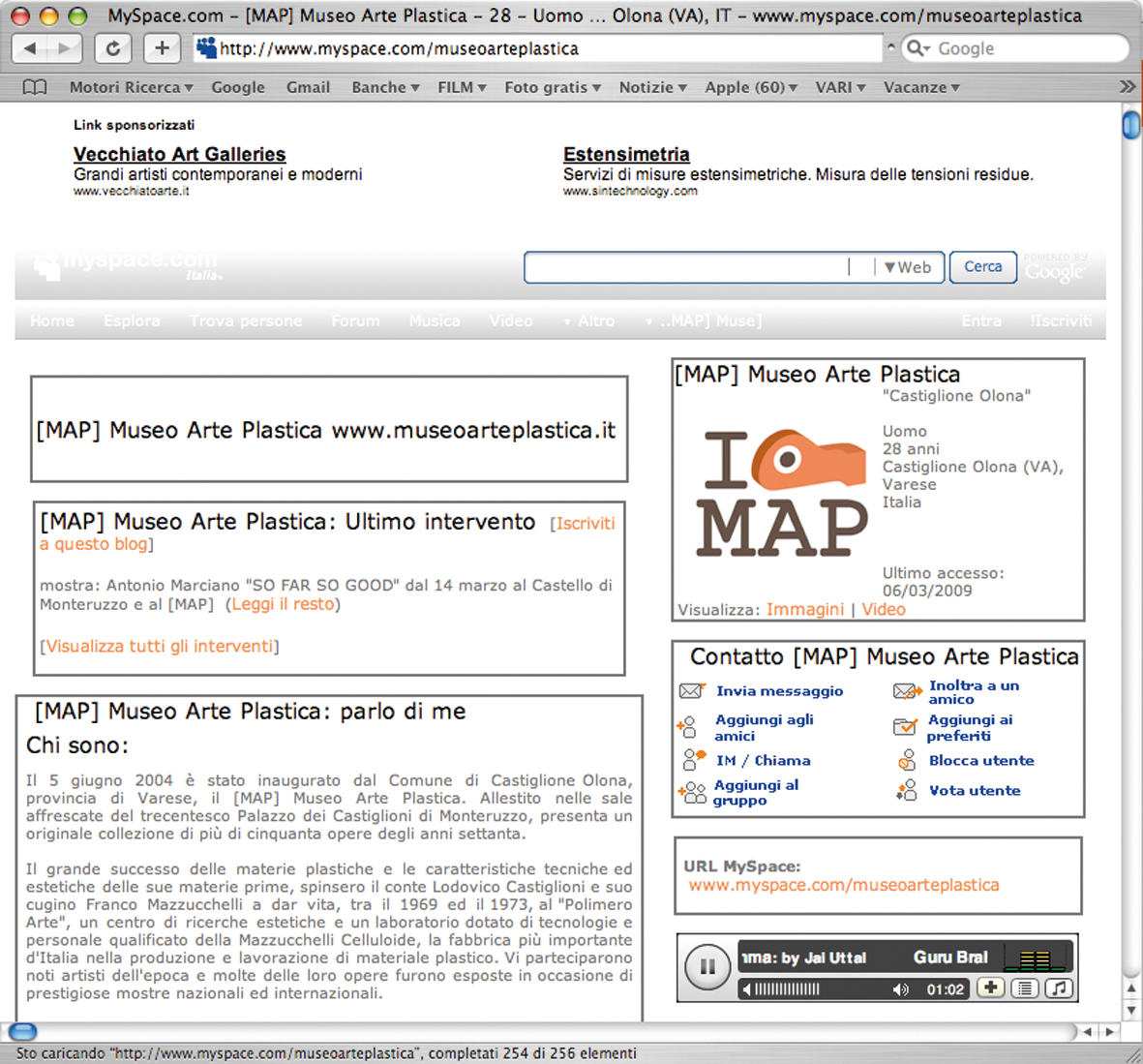Click Invia messaggio link

tap(779, 690)
